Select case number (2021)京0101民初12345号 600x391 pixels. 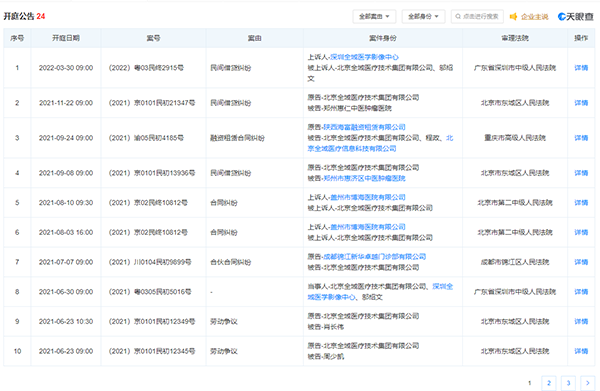[152, 351]
